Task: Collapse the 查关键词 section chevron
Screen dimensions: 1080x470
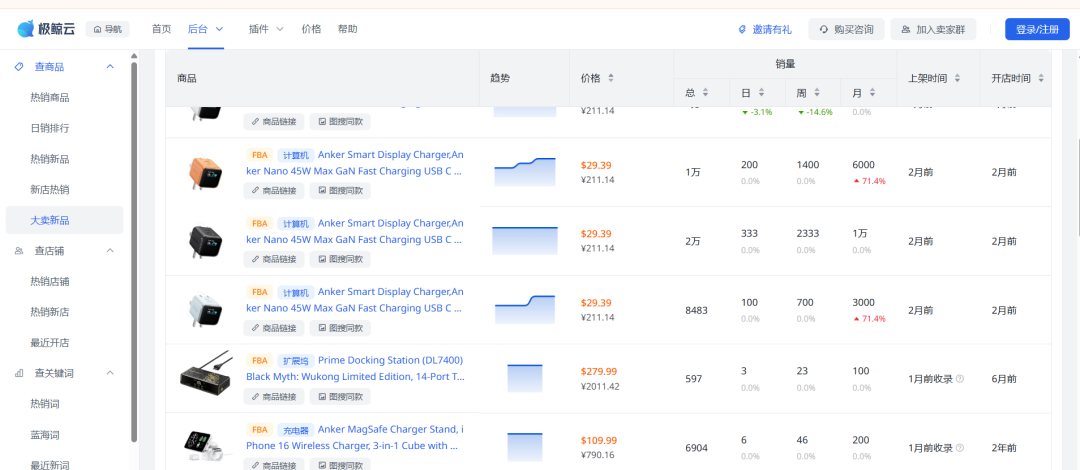Action: (110, 373)
